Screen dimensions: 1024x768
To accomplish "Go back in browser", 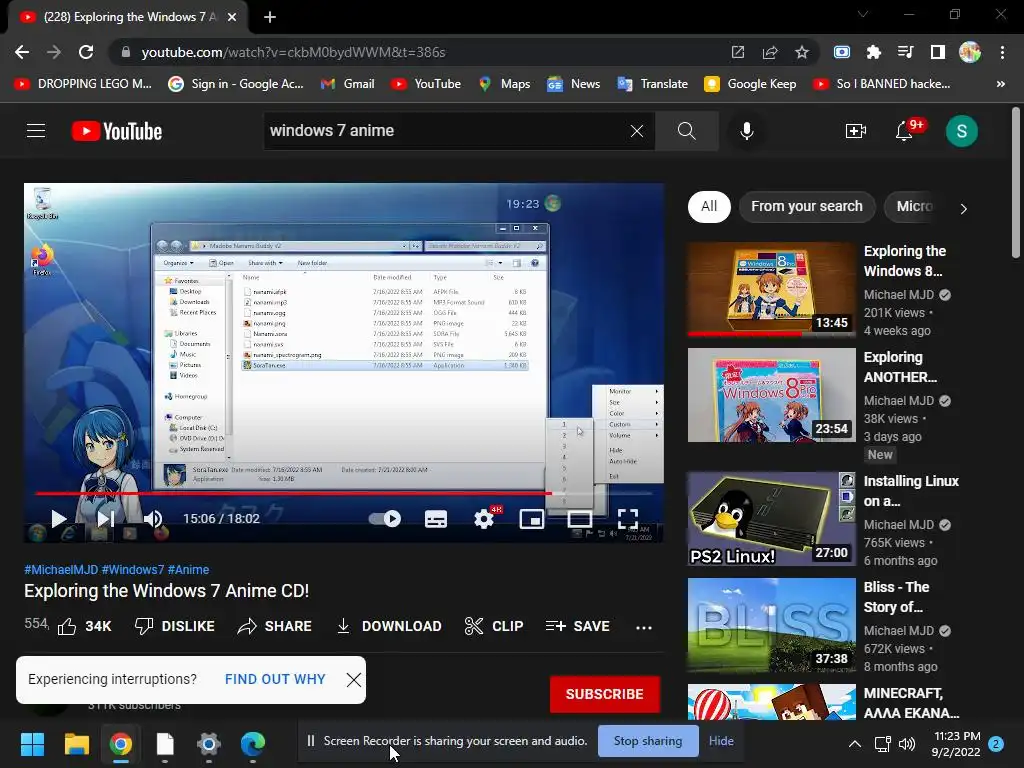I will point(22,52).
